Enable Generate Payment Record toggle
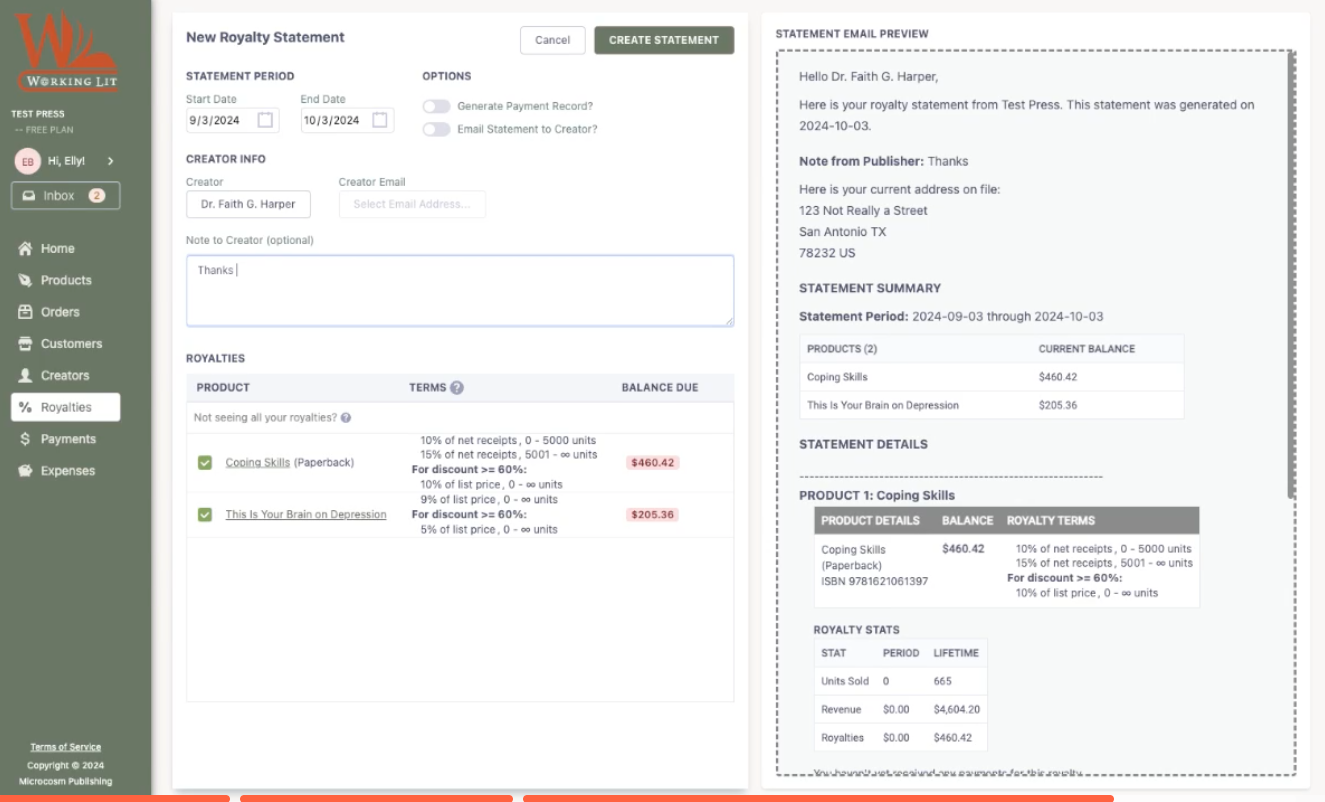The height and width of the screenshot is (802, 1325). pyautogui.click(x=436, y=106)
